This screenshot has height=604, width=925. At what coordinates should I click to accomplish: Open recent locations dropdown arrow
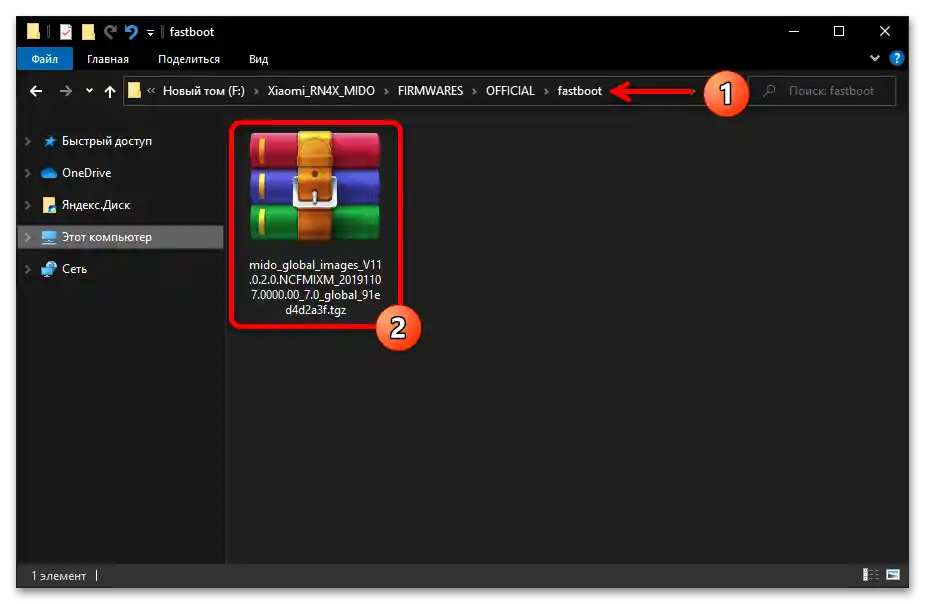pos(89,91)
